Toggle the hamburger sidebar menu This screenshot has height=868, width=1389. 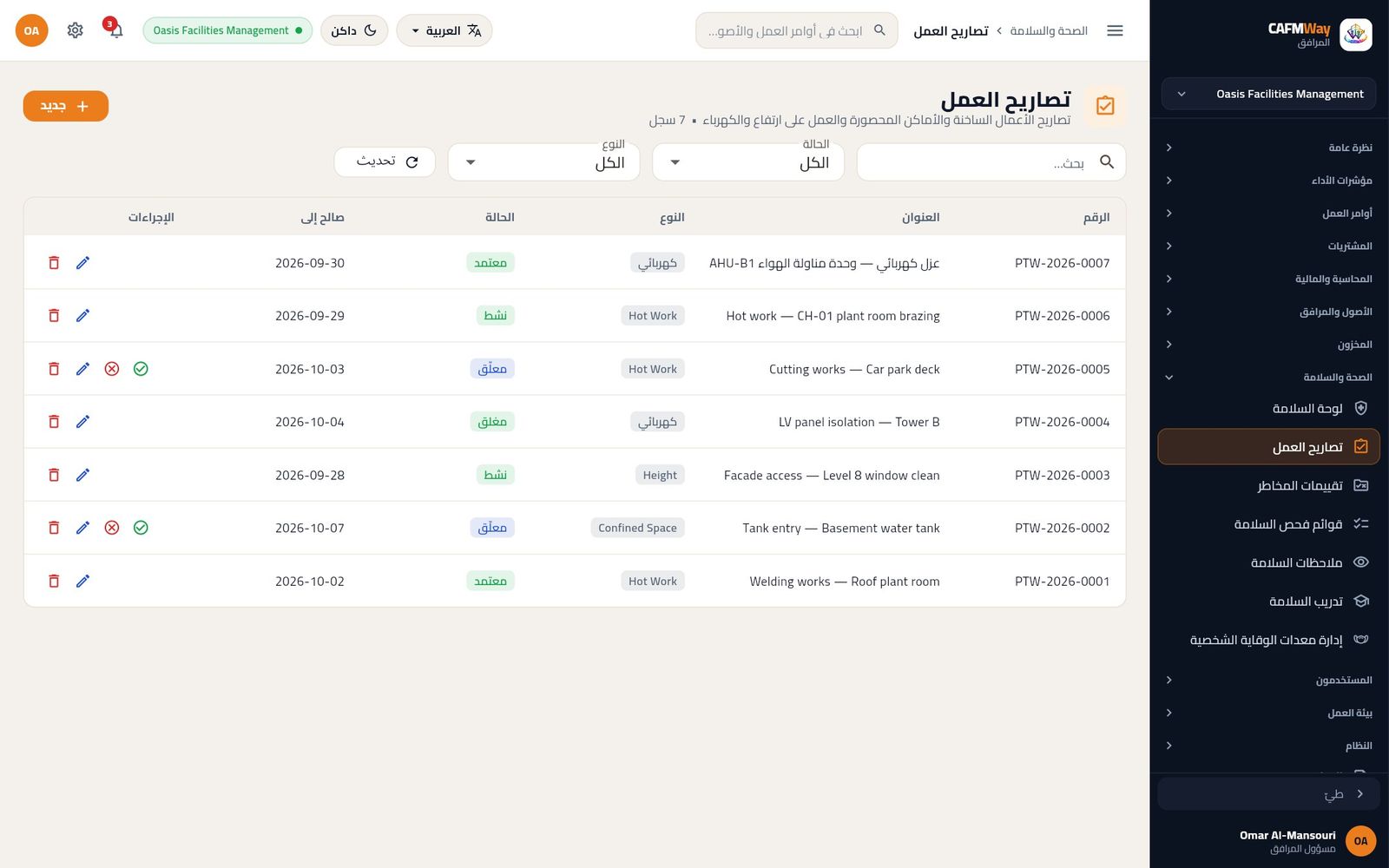1116,30
